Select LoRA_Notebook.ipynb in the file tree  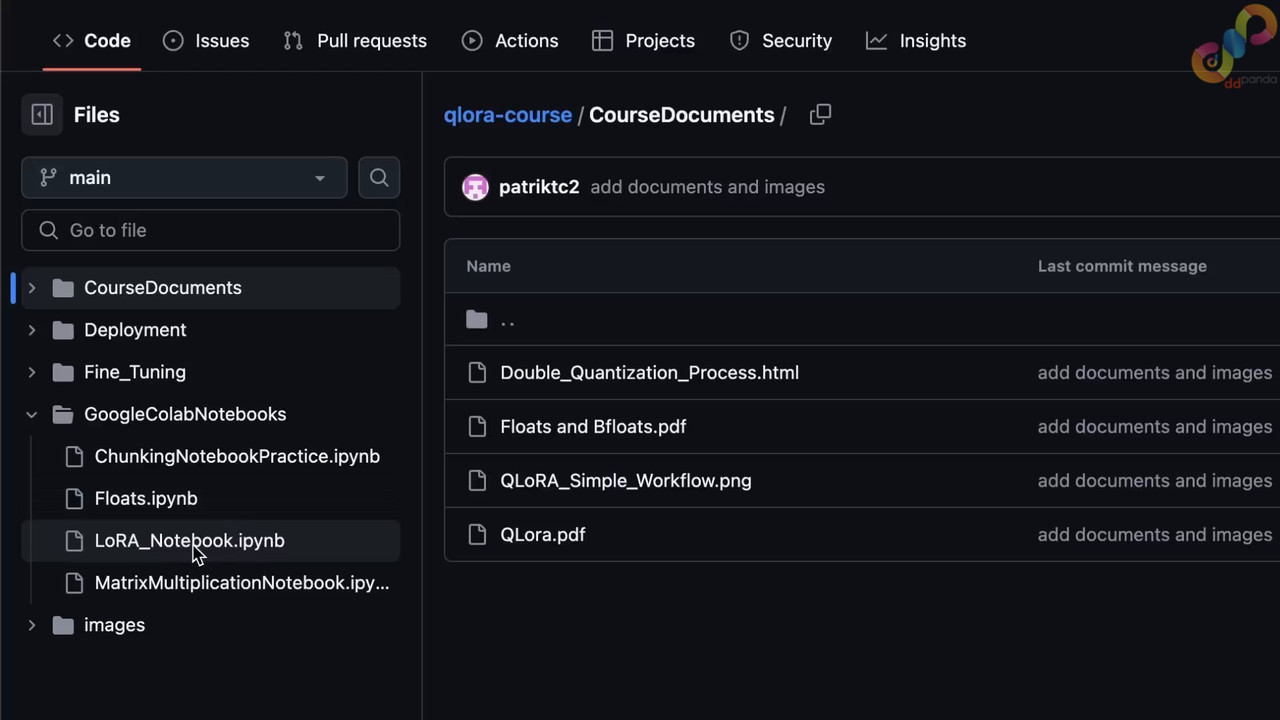click(190, 540)
